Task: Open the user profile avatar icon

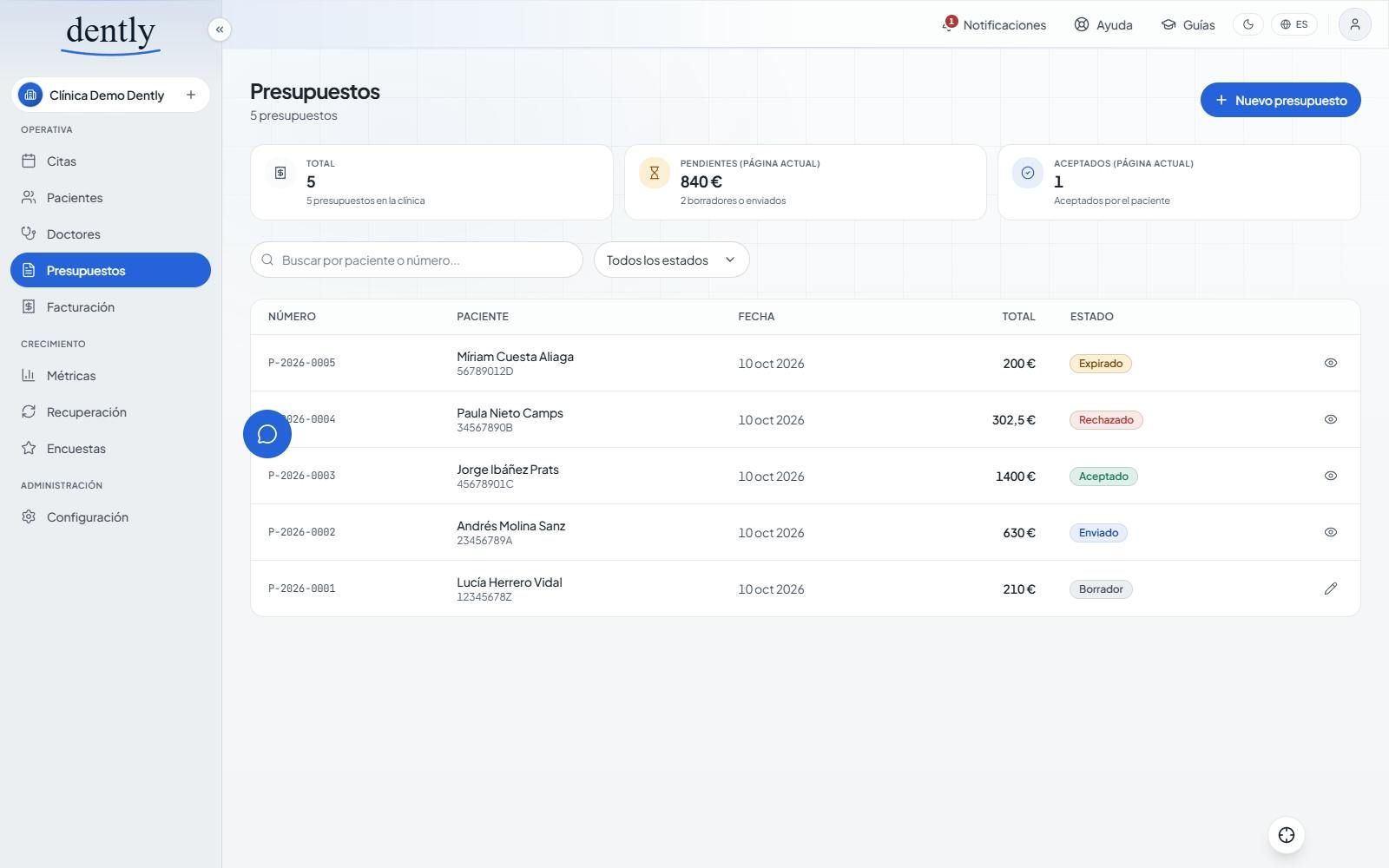Action: (1354, 24)
